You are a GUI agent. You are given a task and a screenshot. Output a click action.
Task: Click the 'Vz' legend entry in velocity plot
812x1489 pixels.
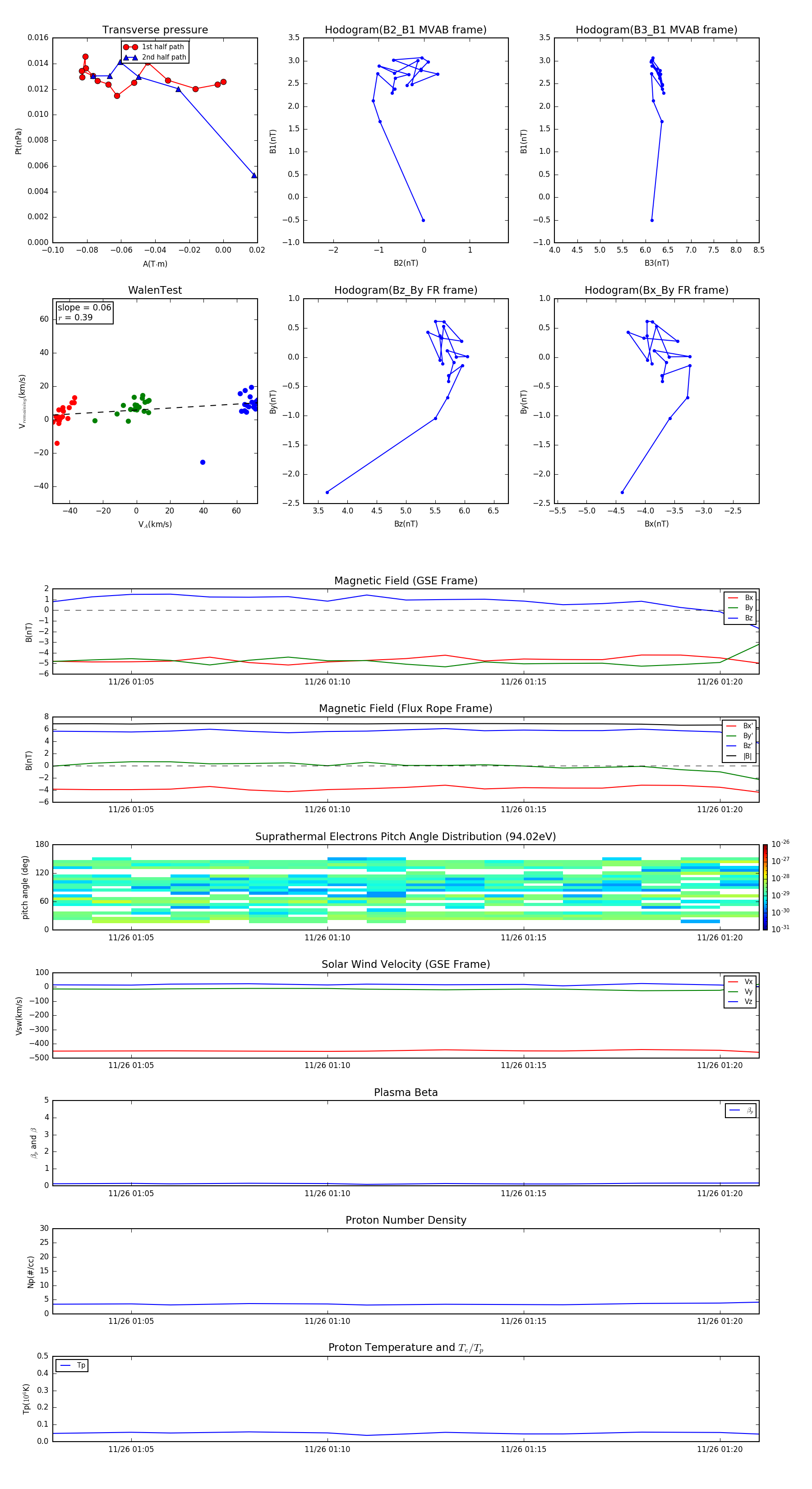(740, 1002)
